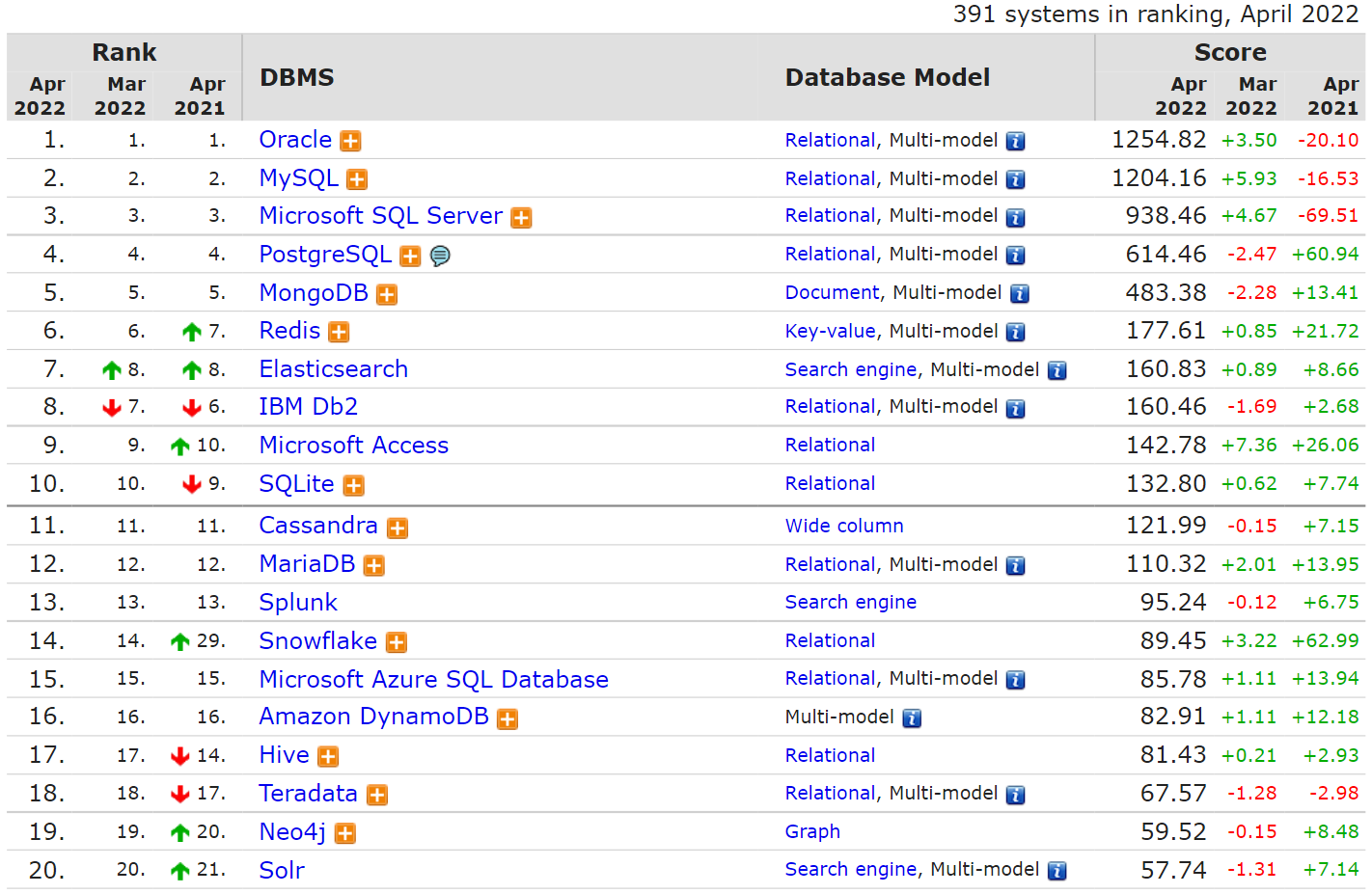1372x894 pixels.
Task: Click the orange plus icon next to Teradata
Action: pos(377,796)
